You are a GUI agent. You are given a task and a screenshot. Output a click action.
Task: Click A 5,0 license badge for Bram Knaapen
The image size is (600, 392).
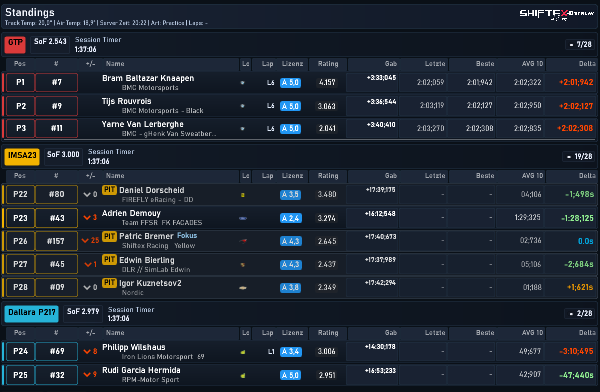click(x=290, y=83)
